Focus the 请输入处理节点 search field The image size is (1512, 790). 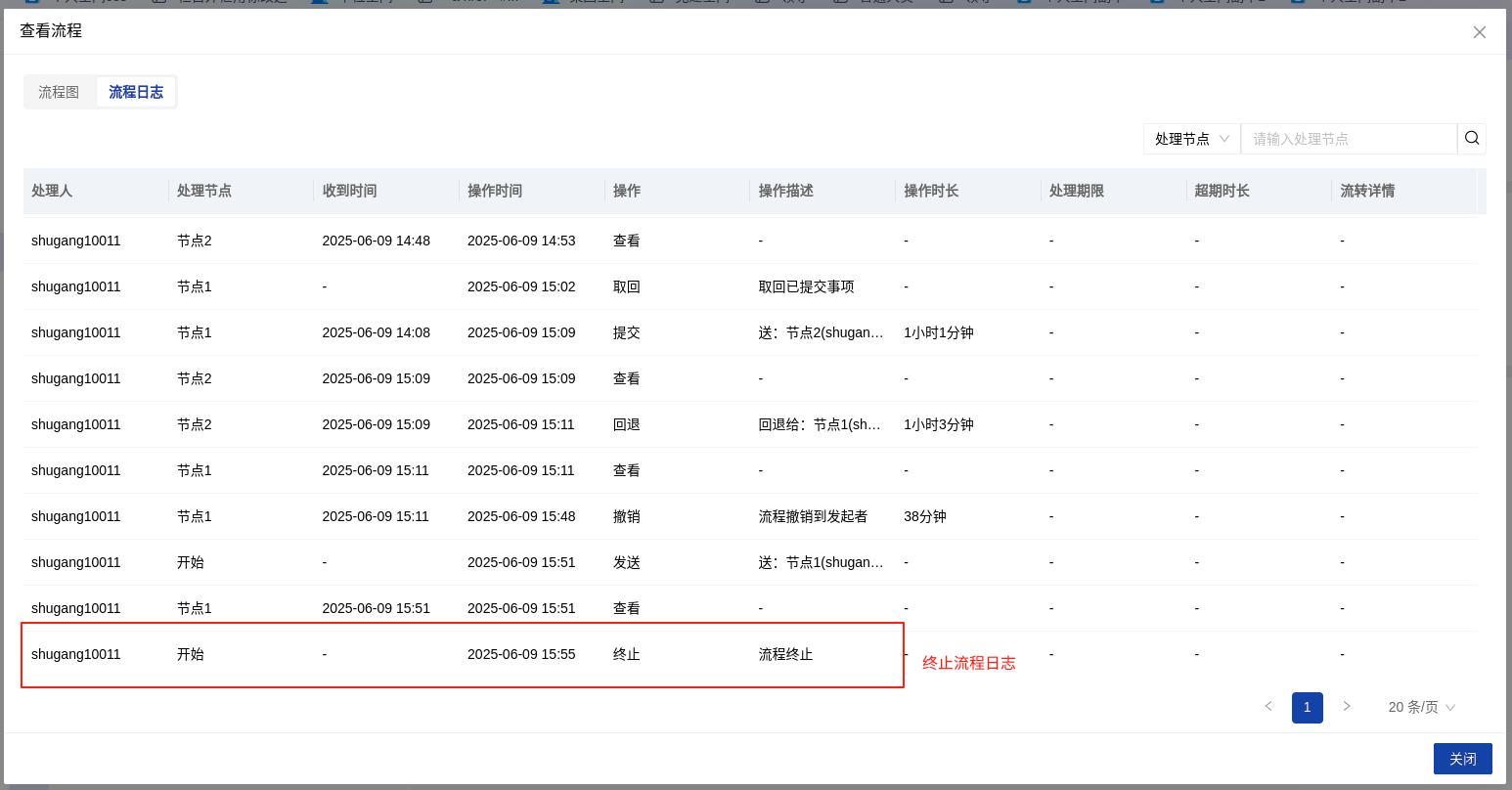coord(1348,139)
